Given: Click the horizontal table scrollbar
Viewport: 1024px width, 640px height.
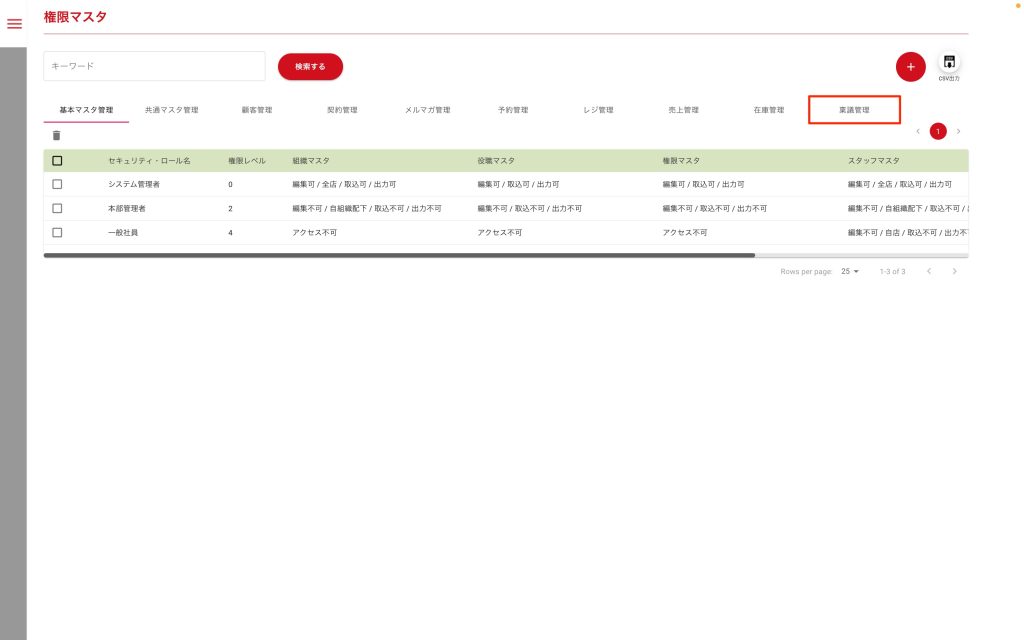Looking at the screenshot, I should click(400, 256).
